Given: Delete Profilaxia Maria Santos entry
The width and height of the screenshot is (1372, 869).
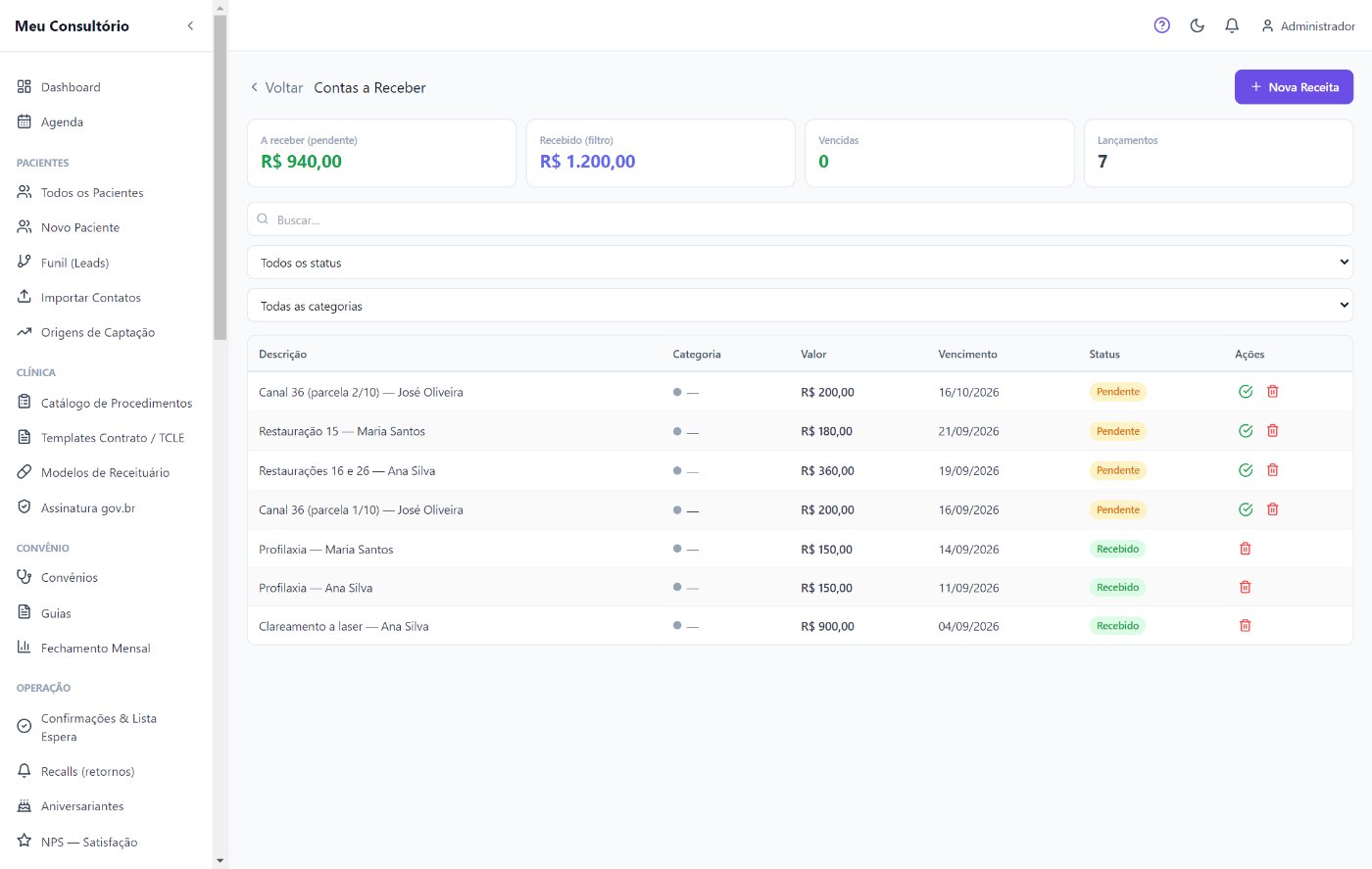Looking at the screenshot, I should click(x=1246, y=549).
